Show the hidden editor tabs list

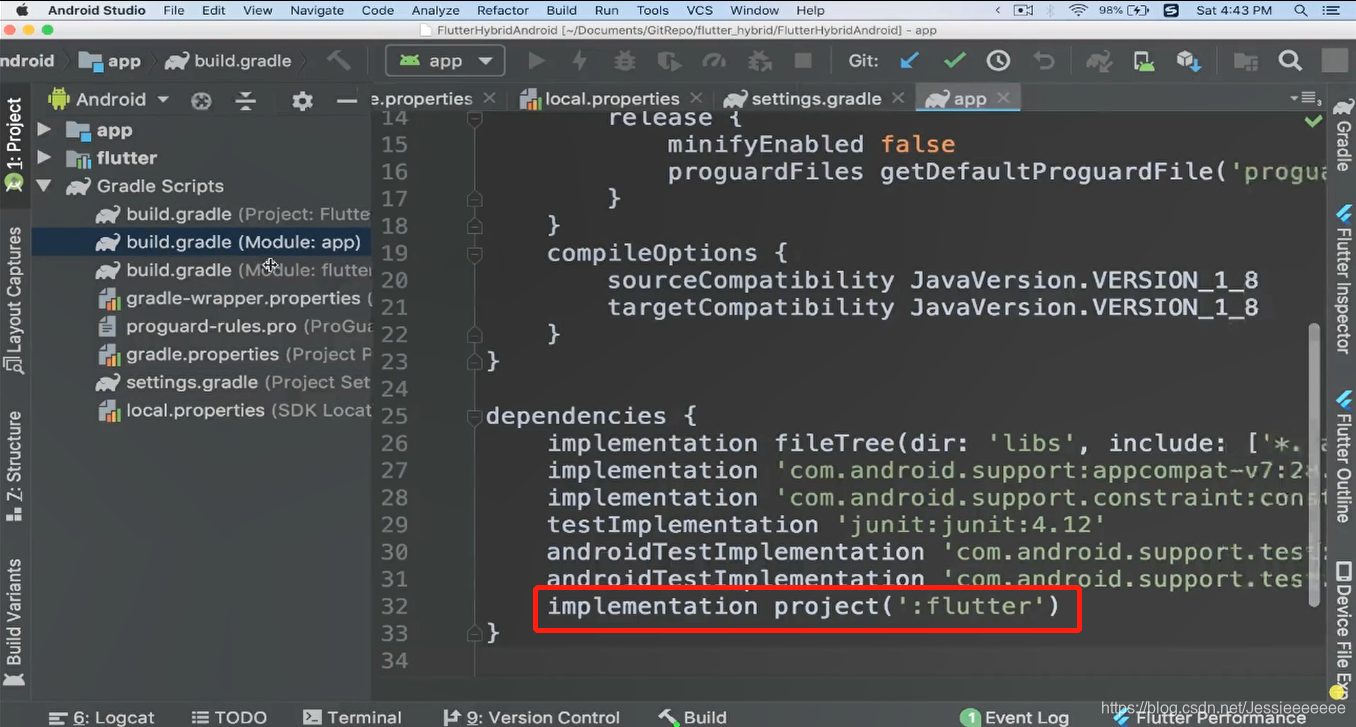(1306, 98)
